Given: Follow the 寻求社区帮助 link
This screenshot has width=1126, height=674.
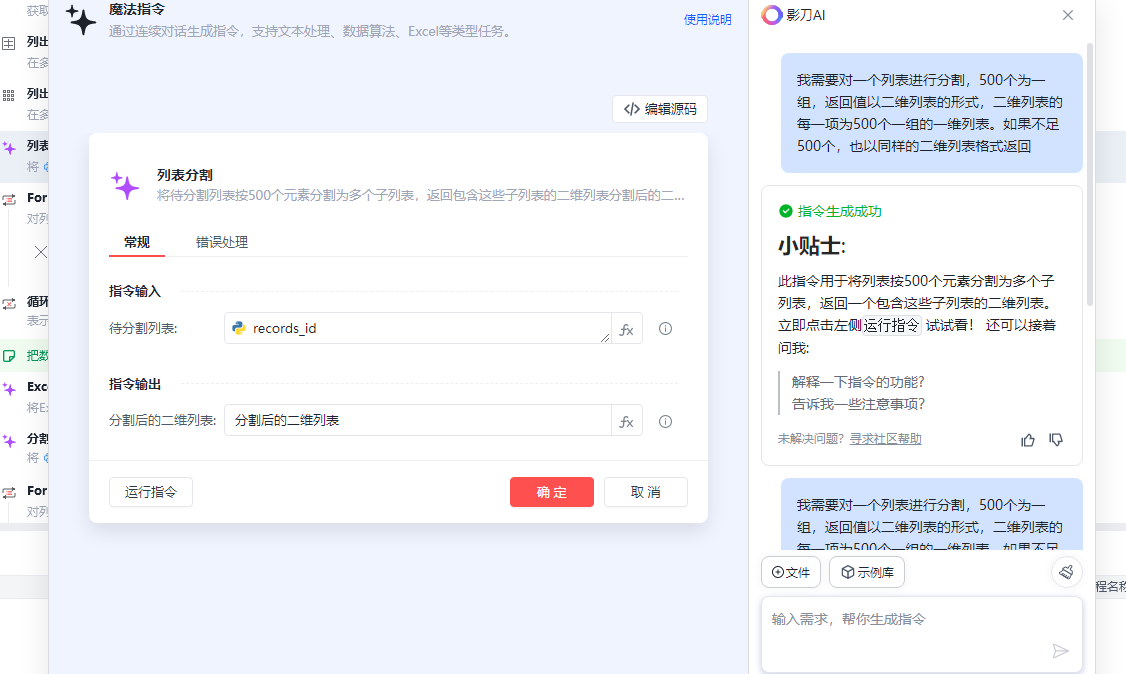Looking at the screenshot, I should point(885,439).
